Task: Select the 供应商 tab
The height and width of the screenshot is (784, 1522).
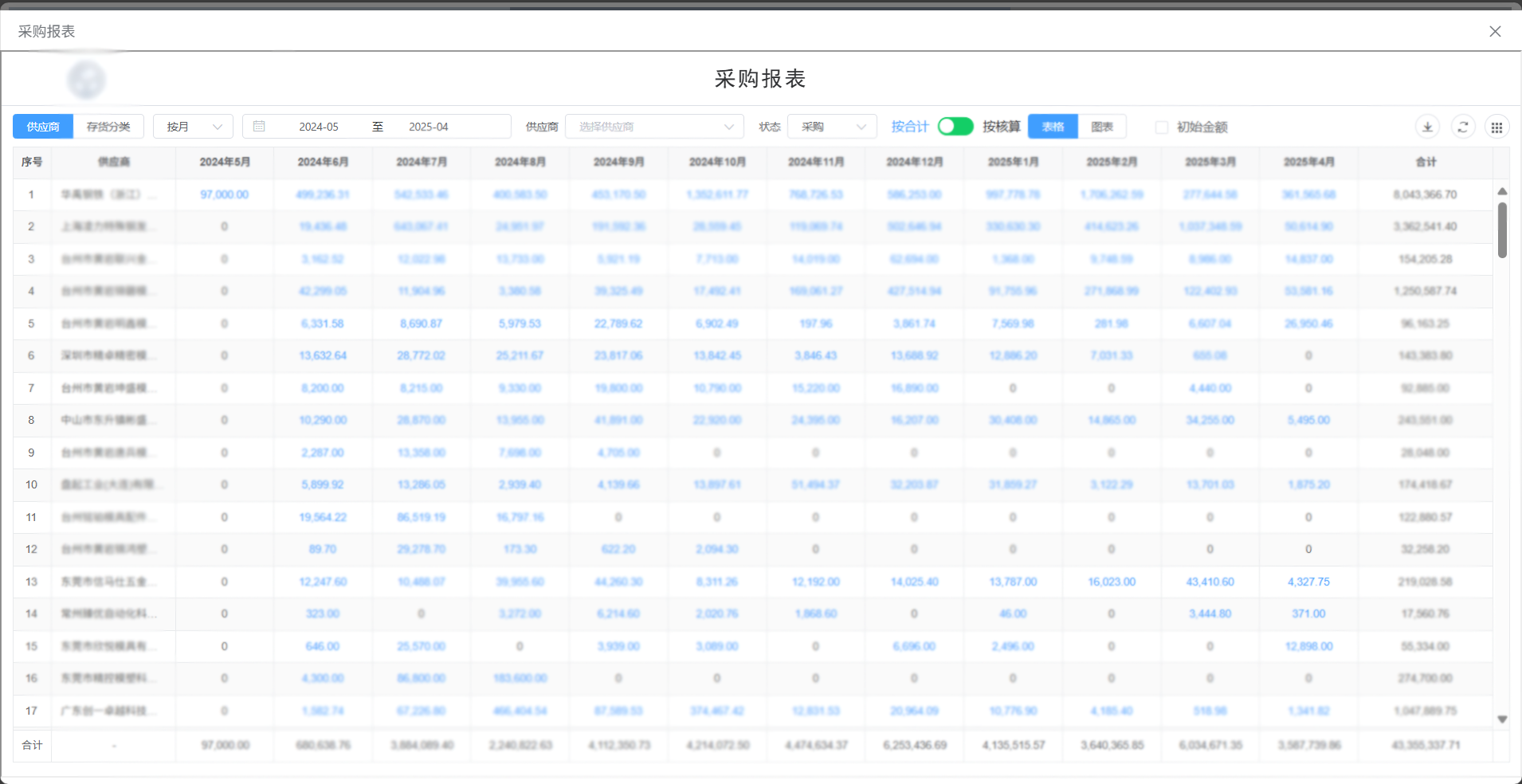Action: [x=42, y=126]
